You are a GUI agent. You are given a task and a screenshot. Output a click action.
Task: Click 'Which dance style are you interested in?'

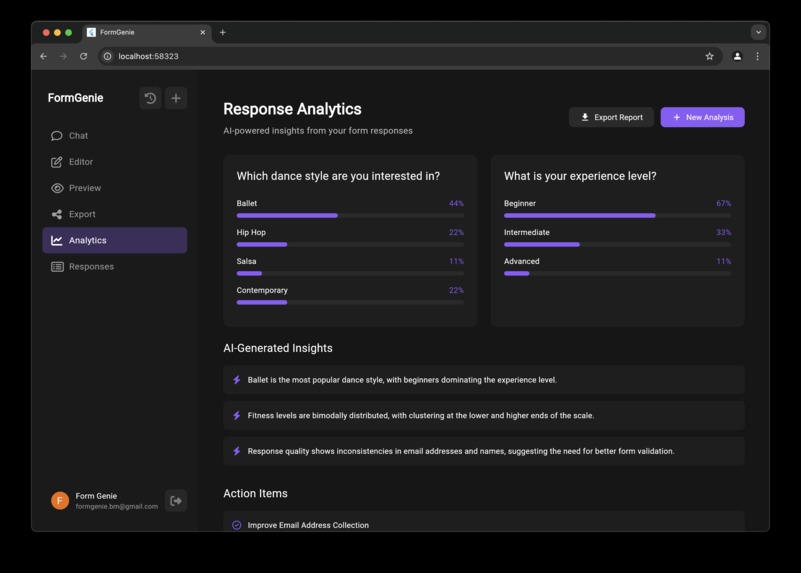338,176
